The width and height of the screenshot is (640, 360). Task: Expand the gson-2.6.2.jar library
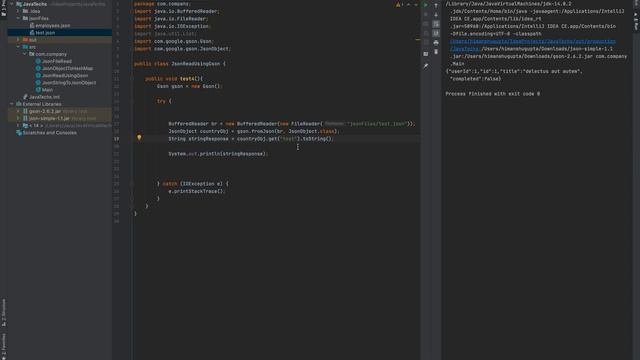tap(18, 111)
